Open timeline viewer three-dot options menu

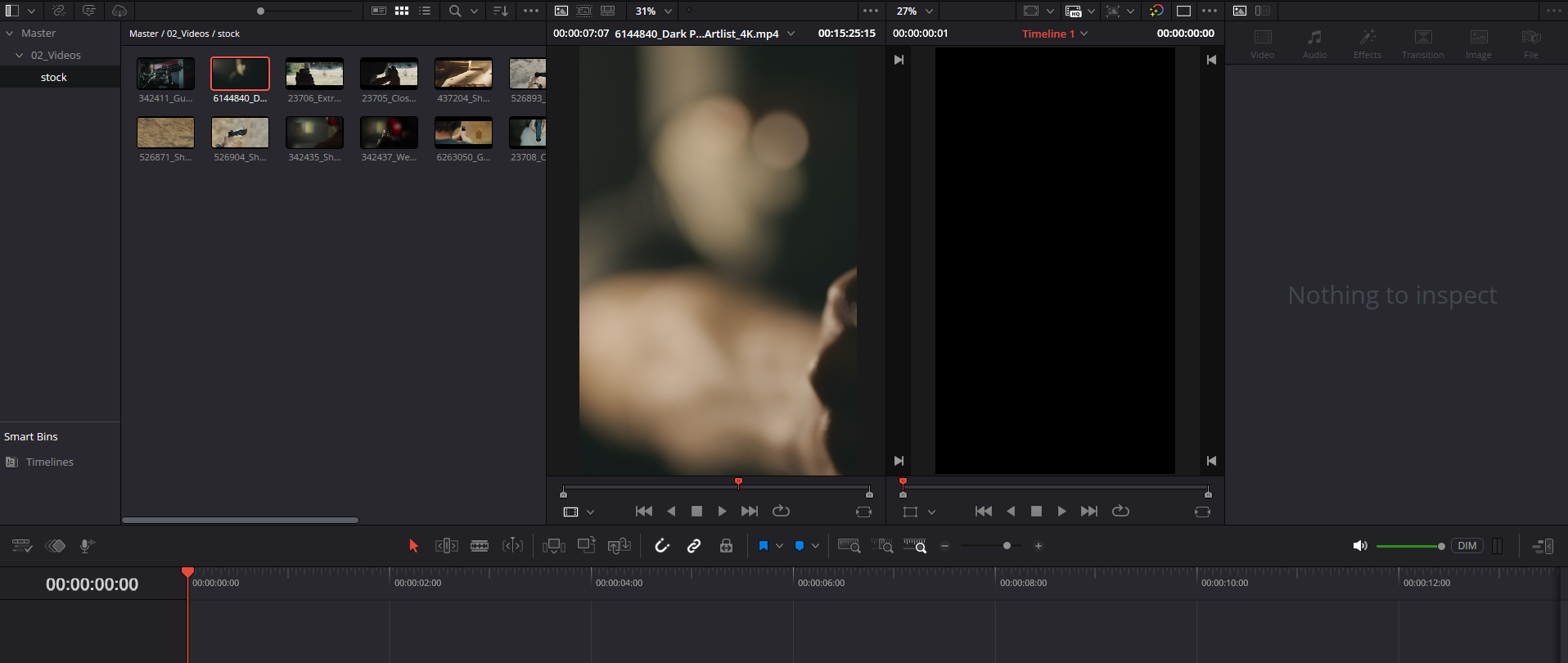(1210, 11)
